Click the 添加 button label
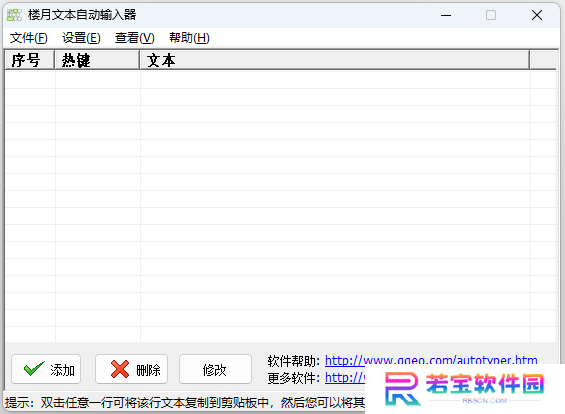This screenshot has width=565, height=414. pyautogui.click(x=62, y=370)
